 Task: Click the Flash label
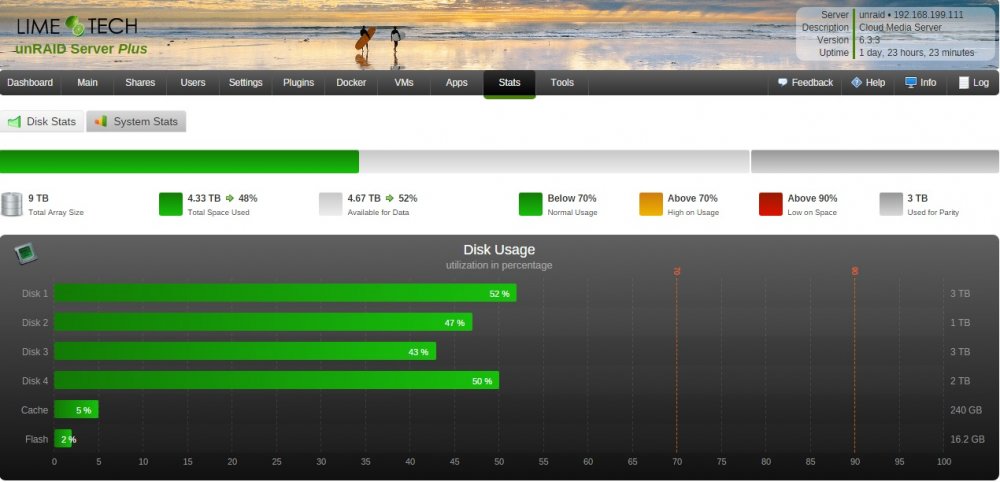[x=36, y=439]
